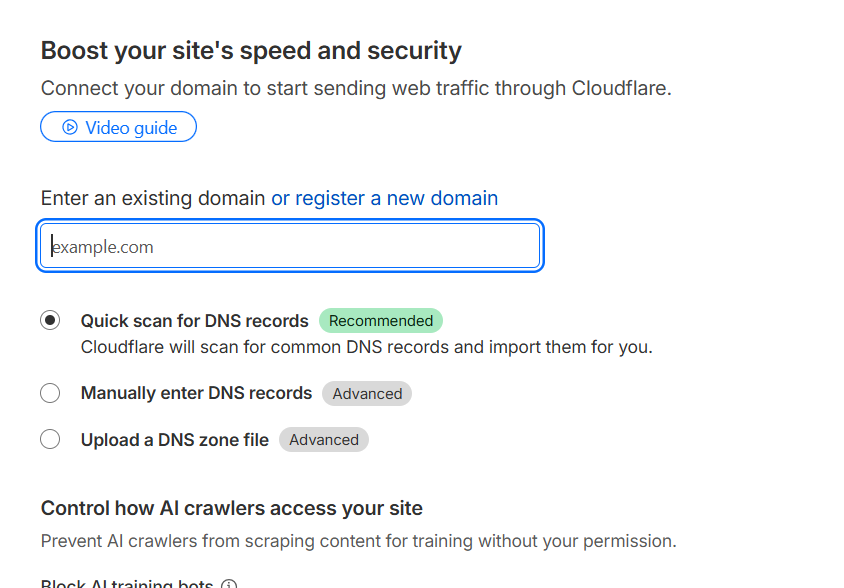Click the green Recommended badge
This screenshot has width=844, height=588.
pyautogui.click(x=381, y=321)
